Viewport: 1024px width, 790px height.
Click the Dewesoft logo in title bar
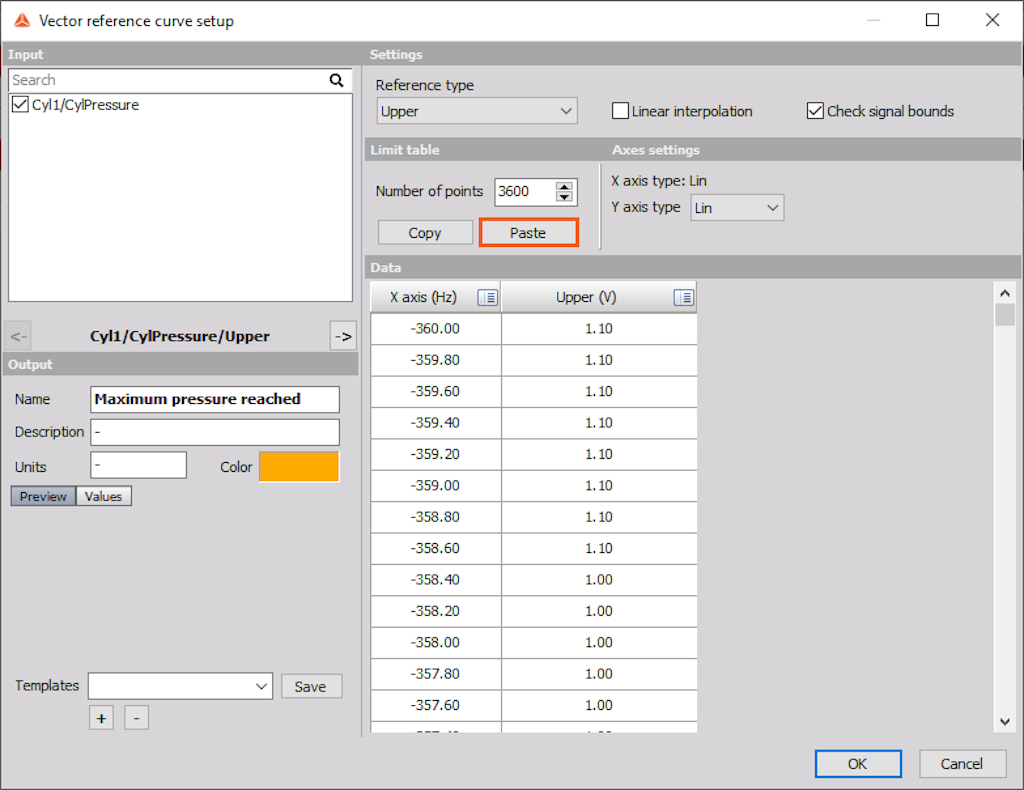22,21
